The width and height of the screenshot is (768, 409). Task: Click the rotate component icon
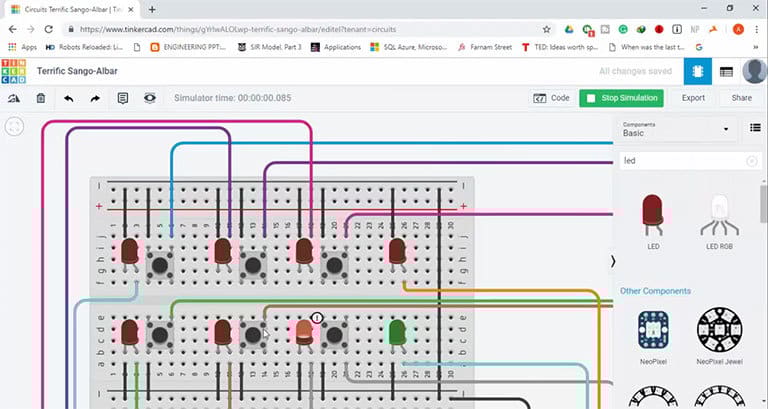pyautogui.click(x=14, y=98)
